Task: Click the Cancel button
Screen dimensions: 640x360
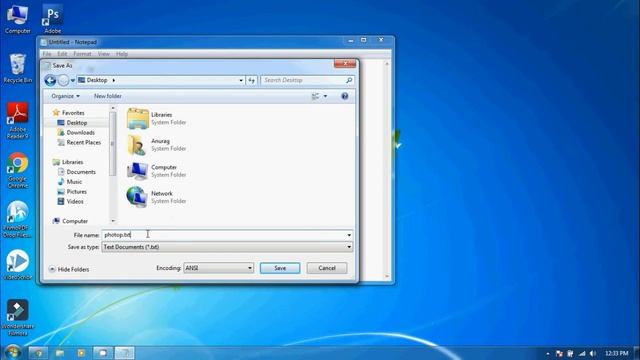Action: pos(327,268)
